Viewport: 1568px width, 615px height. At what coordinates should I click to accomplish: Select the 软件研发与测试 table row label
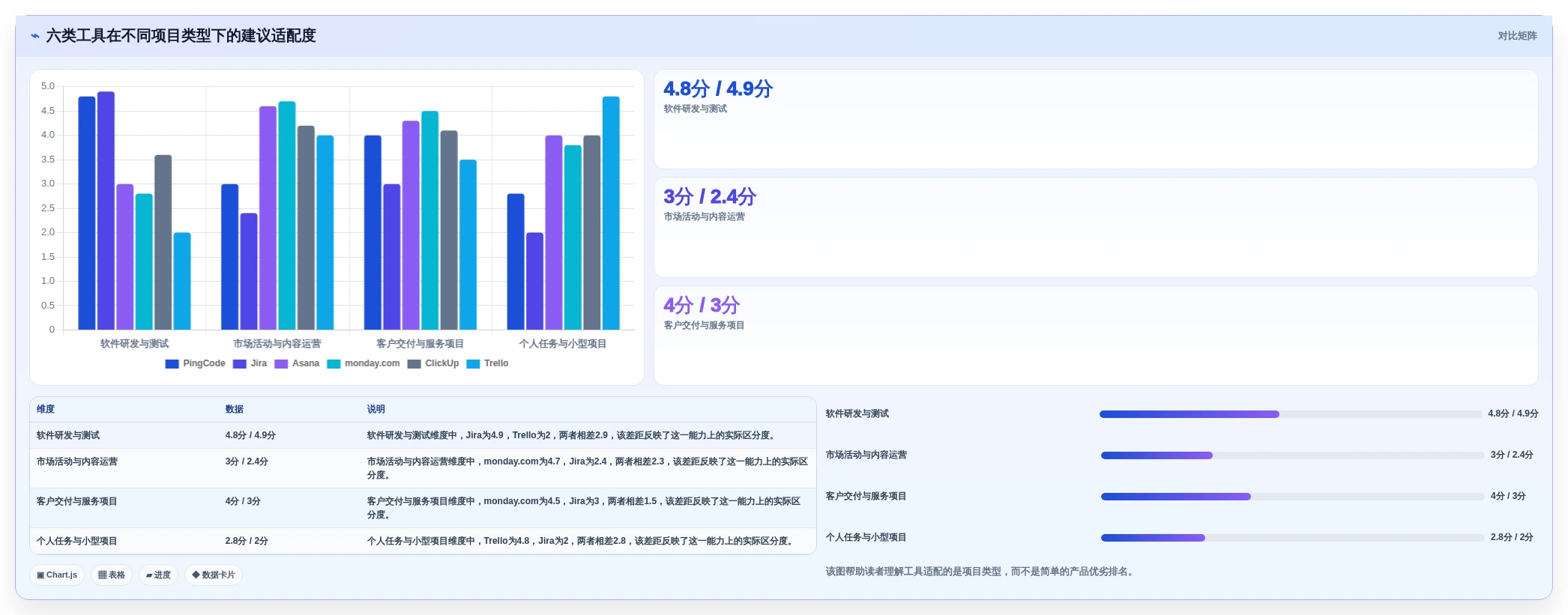[x=68, y=436]
